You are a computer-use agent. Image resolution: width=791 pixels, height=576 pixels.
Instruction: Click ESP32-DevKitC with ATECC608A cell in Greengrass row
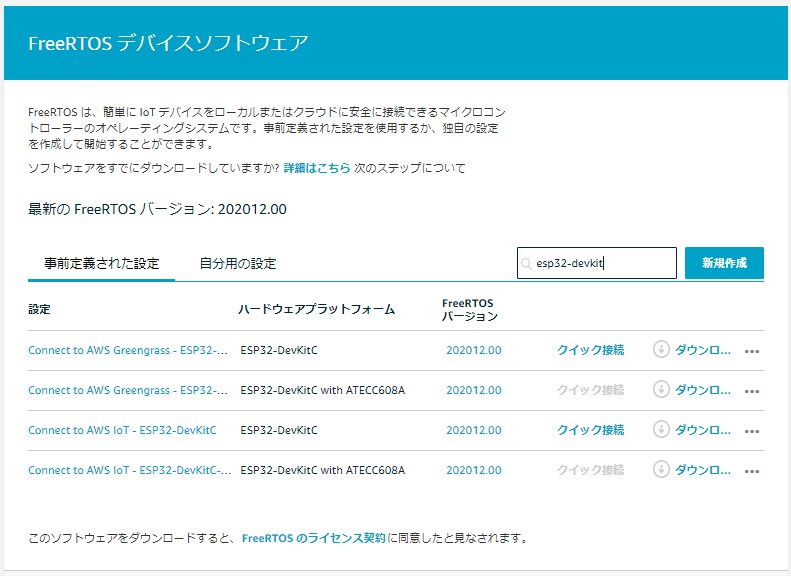(322, 390)
